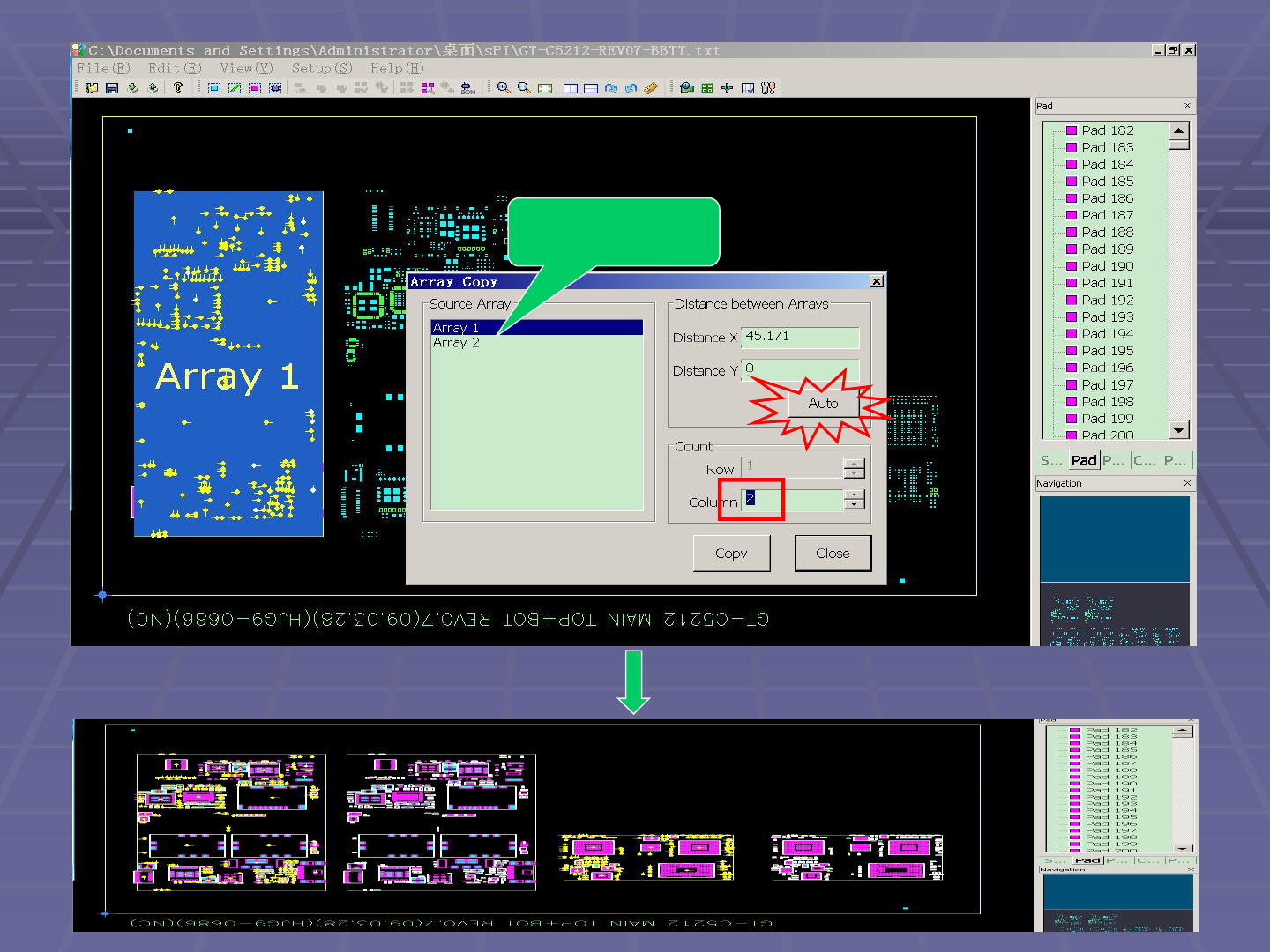Click the Zoom In magnifier icon

tap(504, 88)
